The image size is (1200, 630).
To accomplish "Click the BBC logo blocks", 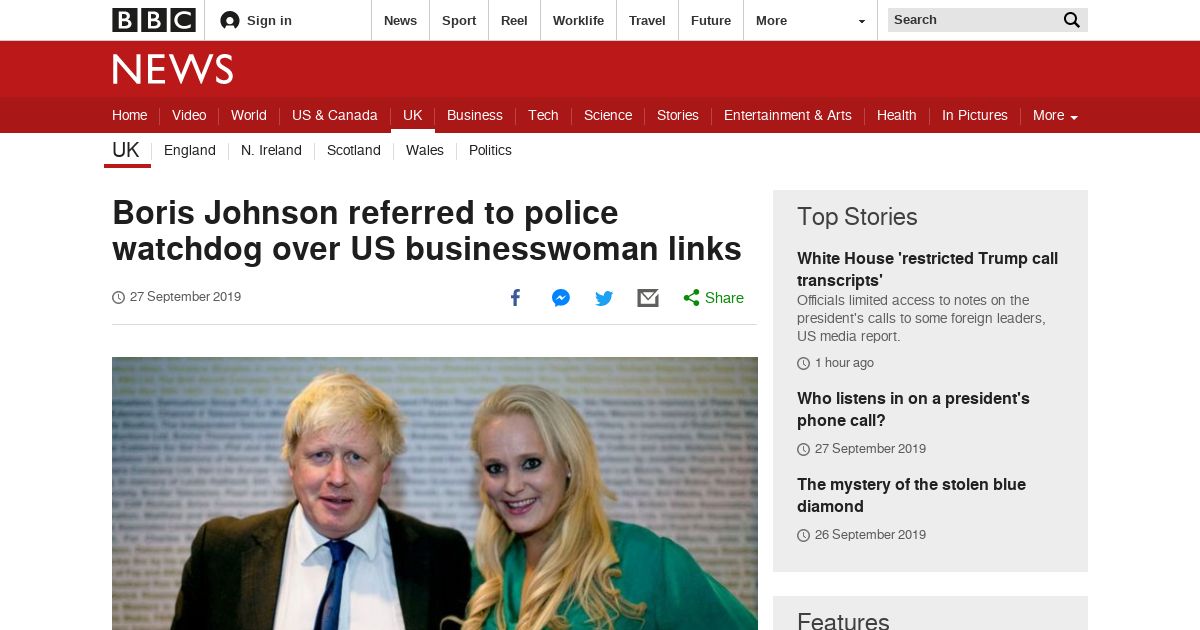I will [x=153, y=20].
